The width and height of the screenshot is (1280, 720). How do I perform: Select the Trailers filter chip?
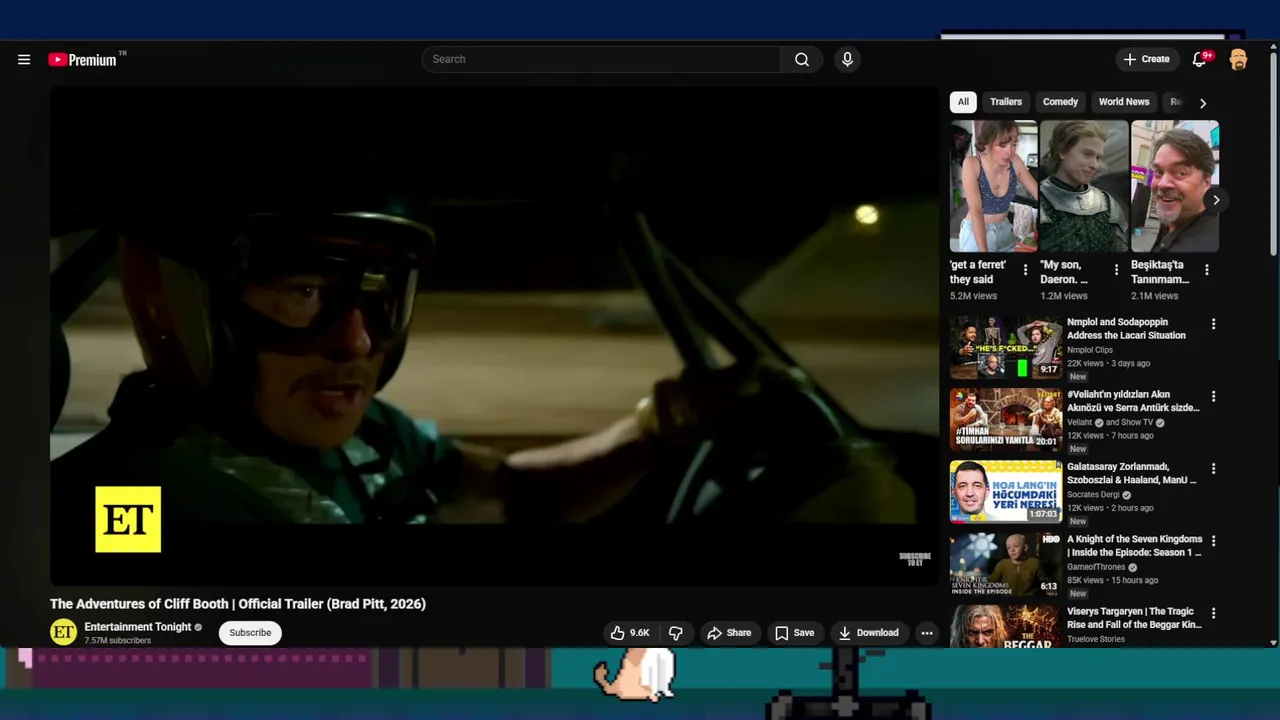click(1006, 102)
